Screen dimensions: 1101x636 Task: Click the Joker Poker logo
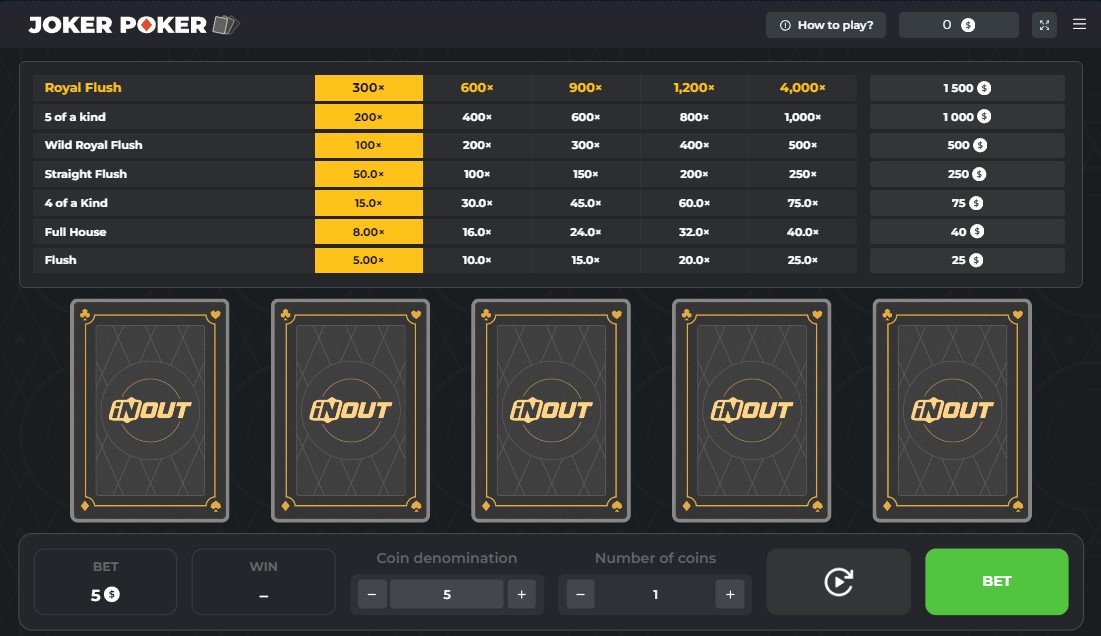pyautogui.click(x=133, y=25)
